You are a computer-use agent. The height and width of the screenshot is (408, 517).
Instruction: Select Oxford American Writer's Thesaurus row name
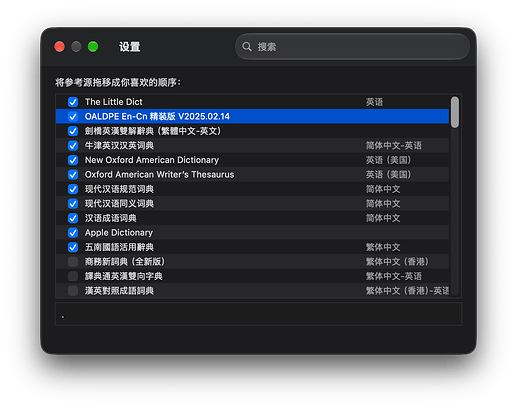click(x=159, y=175)
